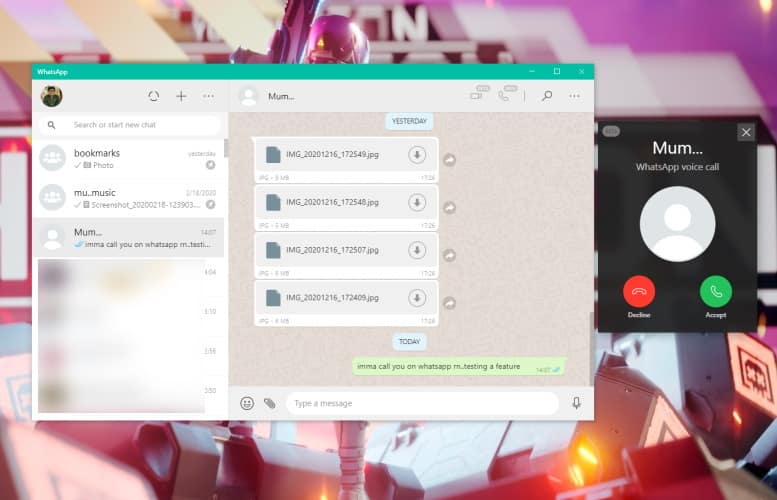Click the file name IMG_20201216_172549.jpg
The width and height of the screenshot is (777, 500).
[x=332, y=155]
